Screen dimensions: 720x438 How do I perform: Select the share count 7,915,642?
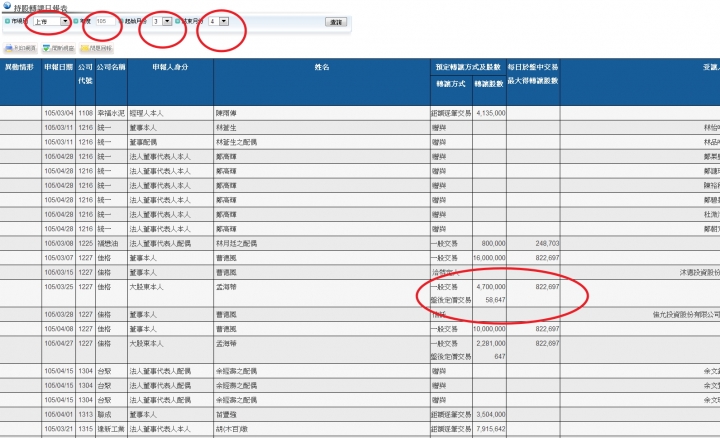[x=491, y=429]
